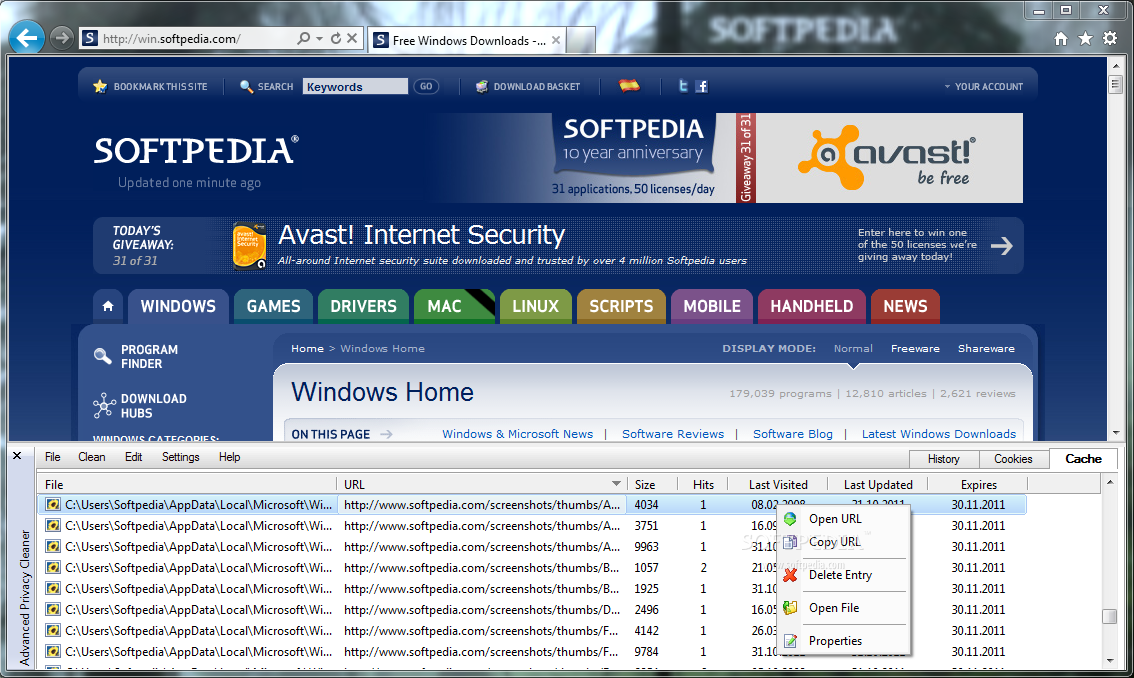Open Windows & Microsoft News link
Viewport: 1134px width, 678px height.
tap(517, 434)
